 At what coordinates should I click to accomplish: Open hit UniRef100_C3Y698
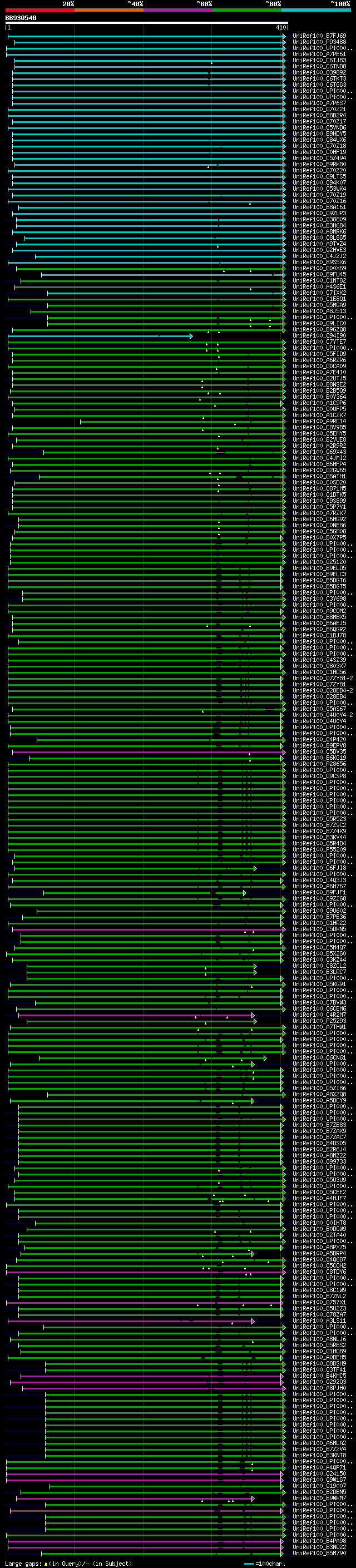[319, 598]
